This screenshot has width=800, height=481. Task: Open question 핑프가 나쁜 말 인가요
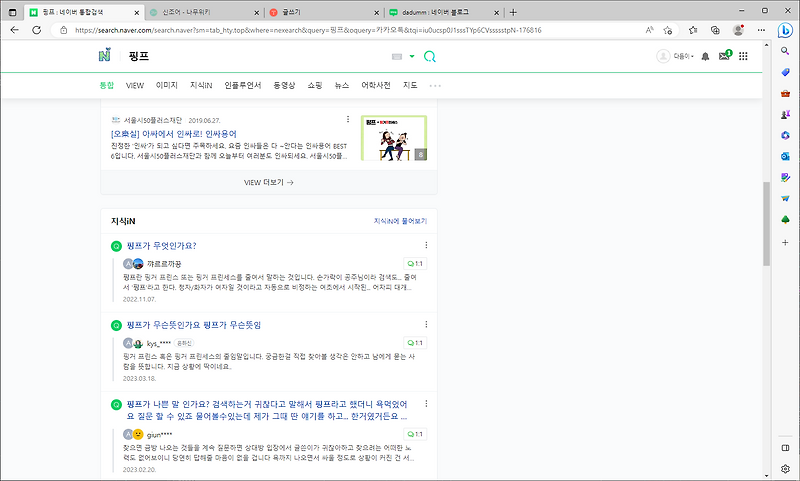click(x=267, y=410)
